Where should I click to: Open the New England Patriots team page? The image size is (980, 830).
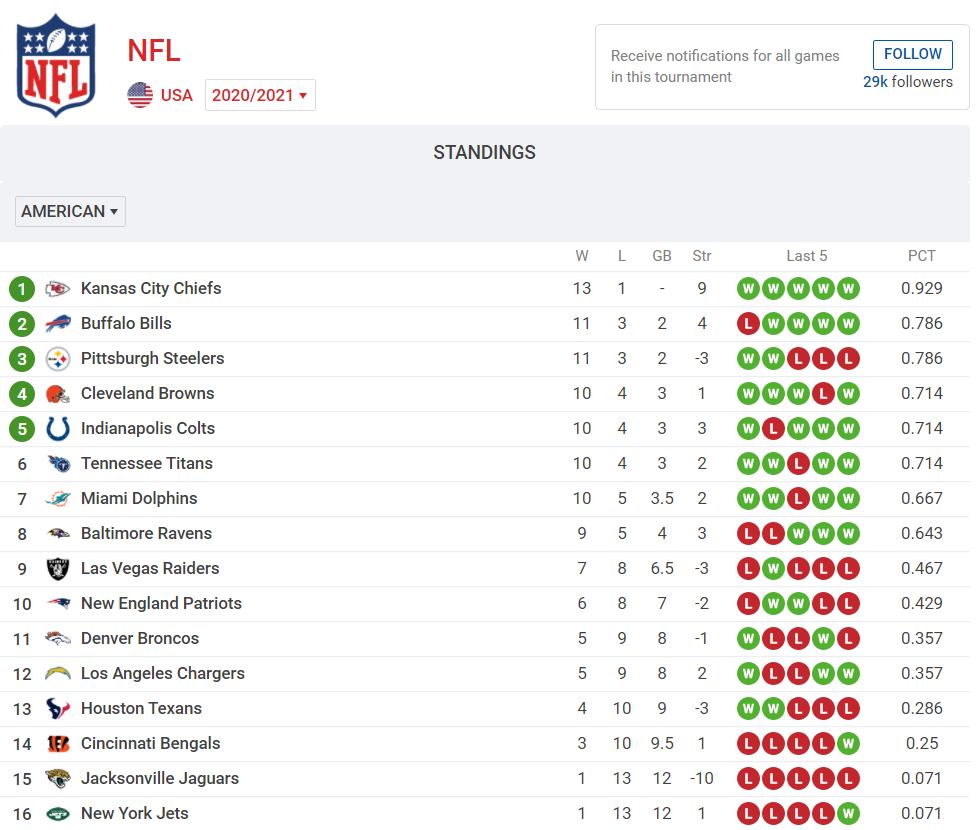[161, 603]
